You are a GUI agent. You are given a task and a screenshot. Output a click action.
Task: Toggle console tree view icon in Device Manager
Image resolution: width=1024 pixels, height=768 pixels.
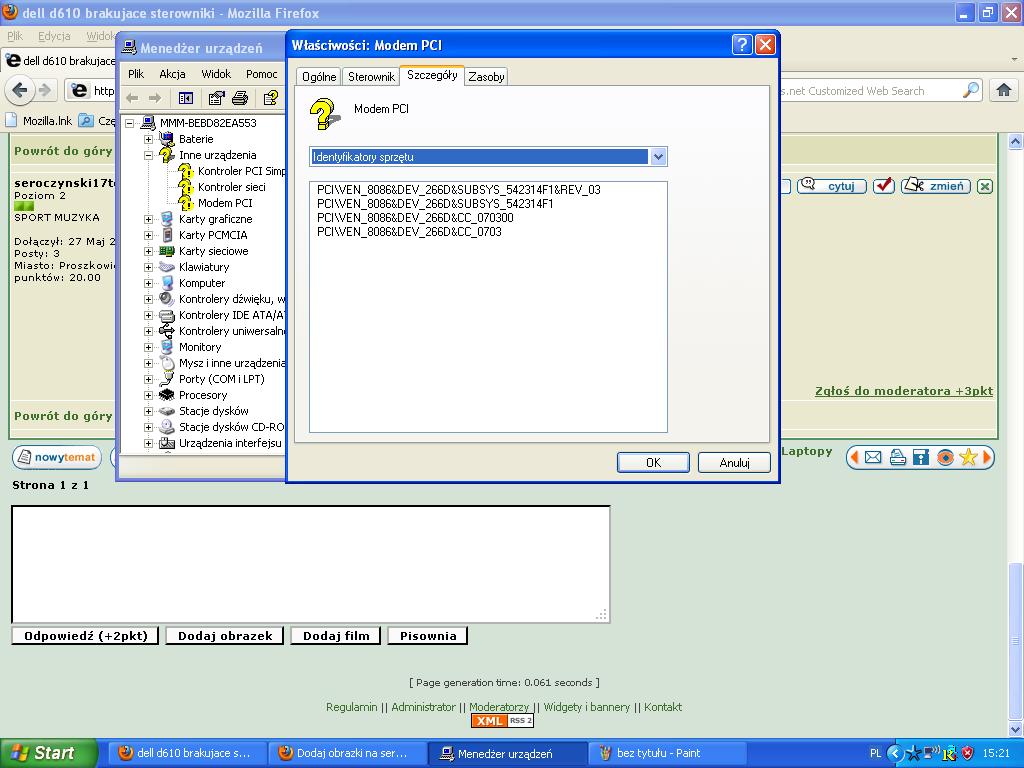185,98
